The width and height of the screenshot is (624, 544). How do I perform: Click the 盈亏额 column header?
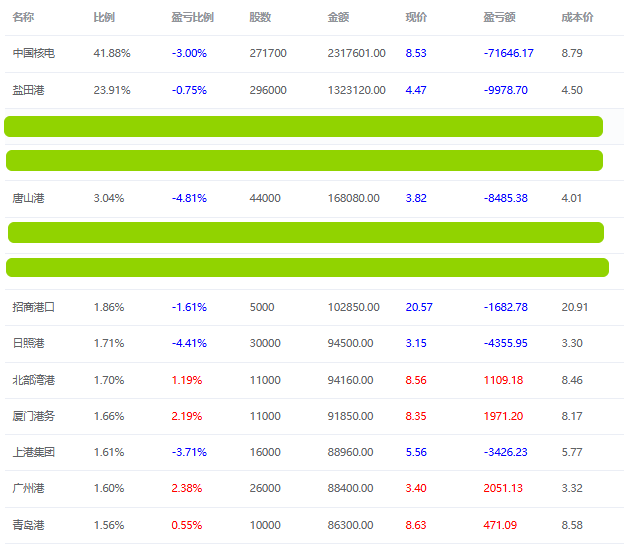click(x=499, y=17)
